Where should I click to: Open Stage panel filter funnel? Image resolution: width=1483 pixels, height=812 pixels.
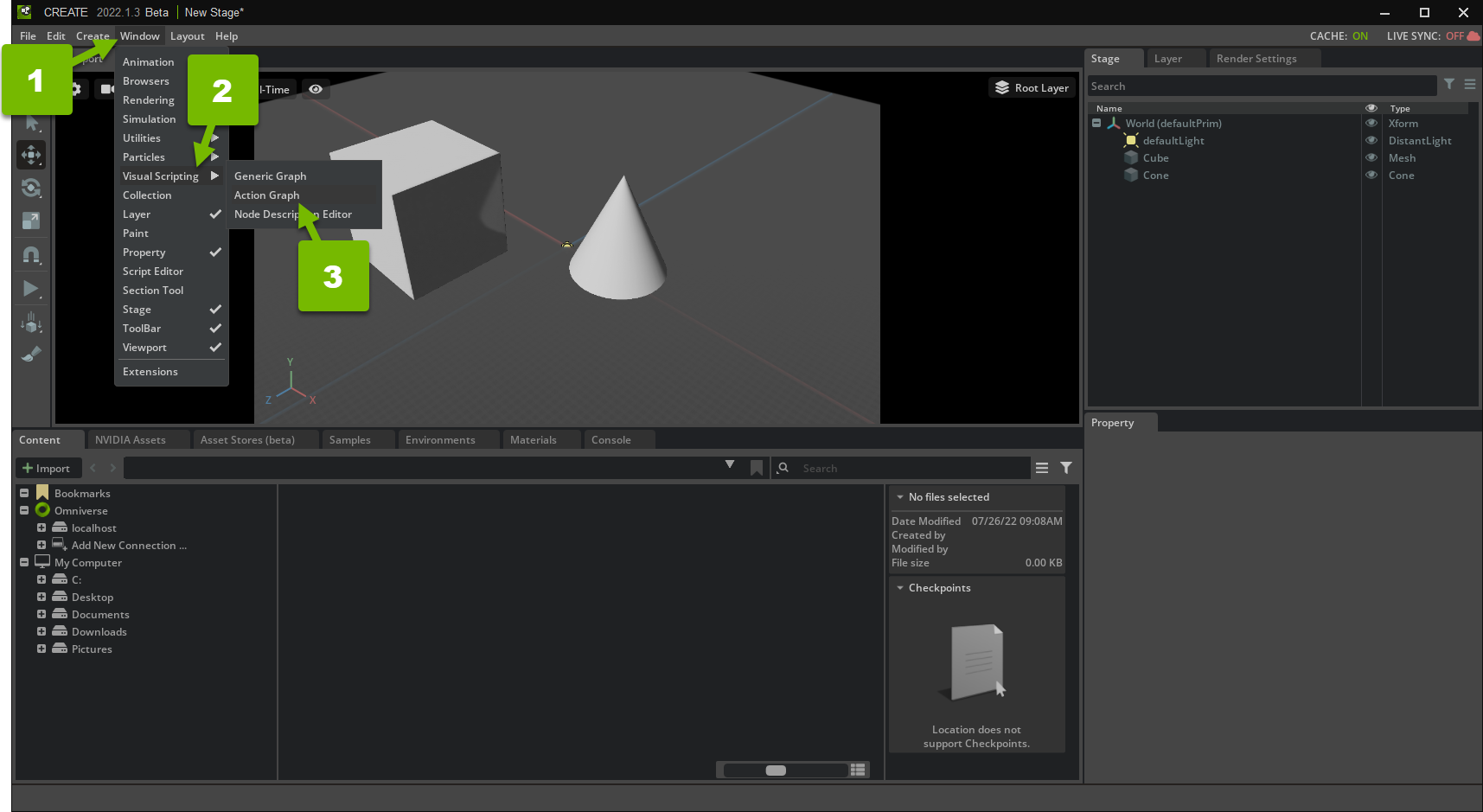1449,84
